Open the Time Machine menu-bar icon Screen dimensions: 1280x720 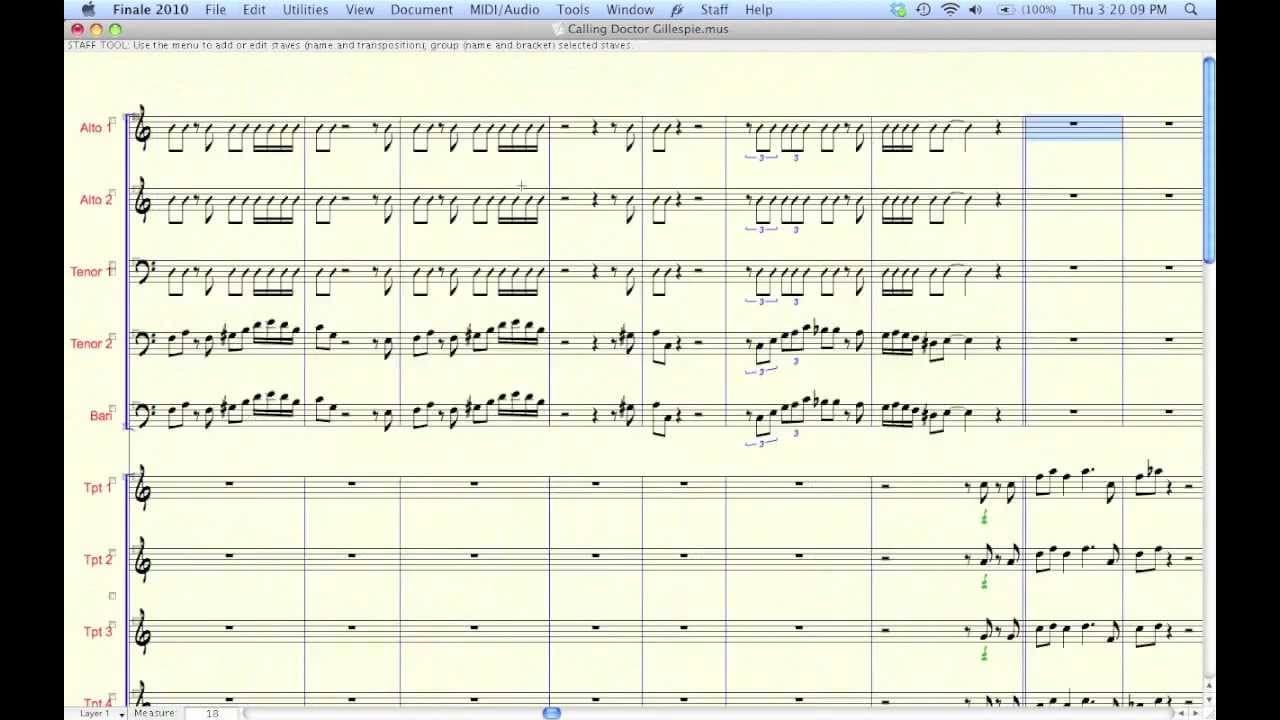923,10
